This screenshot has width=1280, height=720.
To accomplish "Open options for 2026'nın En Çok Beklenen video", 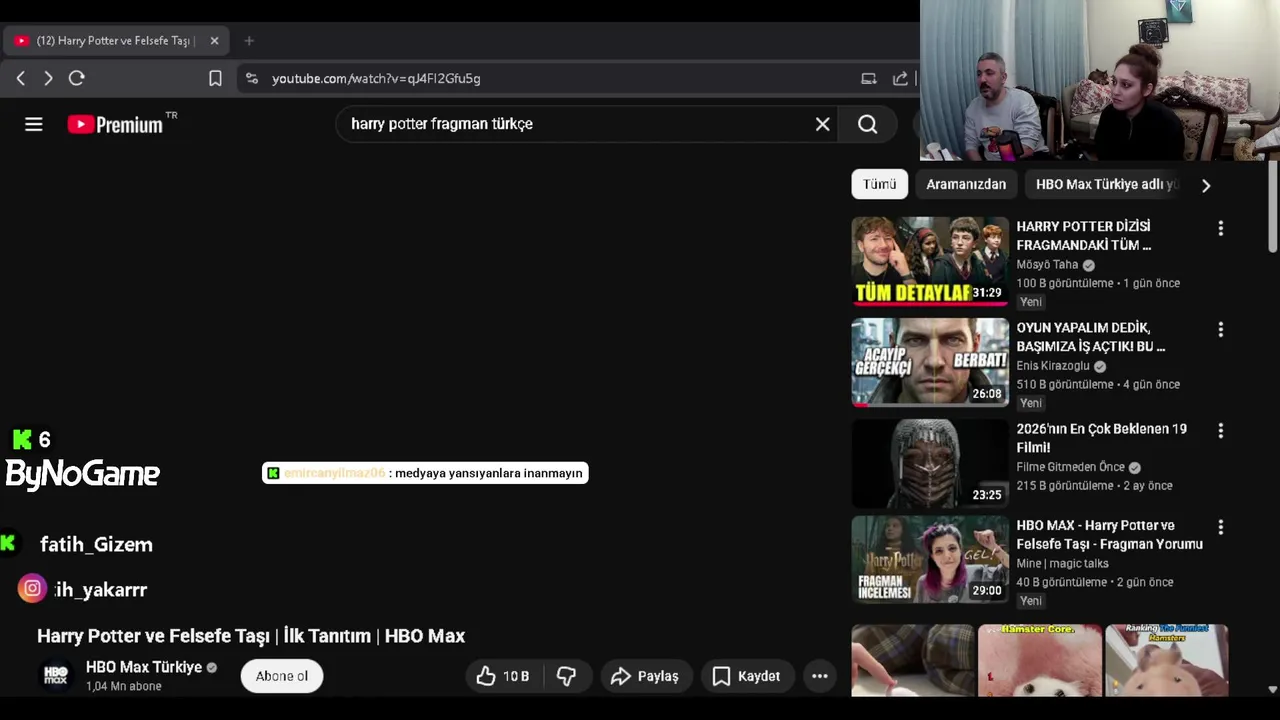I will tap(1220, 431).
